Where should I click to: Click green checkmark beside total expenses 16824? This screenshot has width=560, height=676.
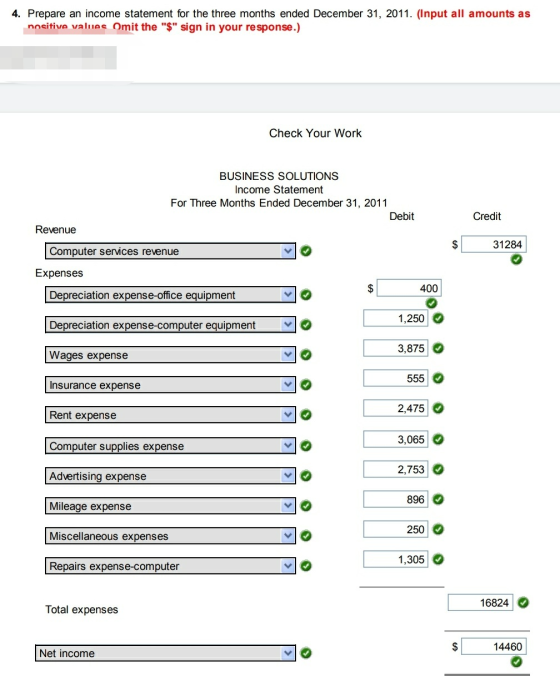pyautogui.click(x=523, y=603)
